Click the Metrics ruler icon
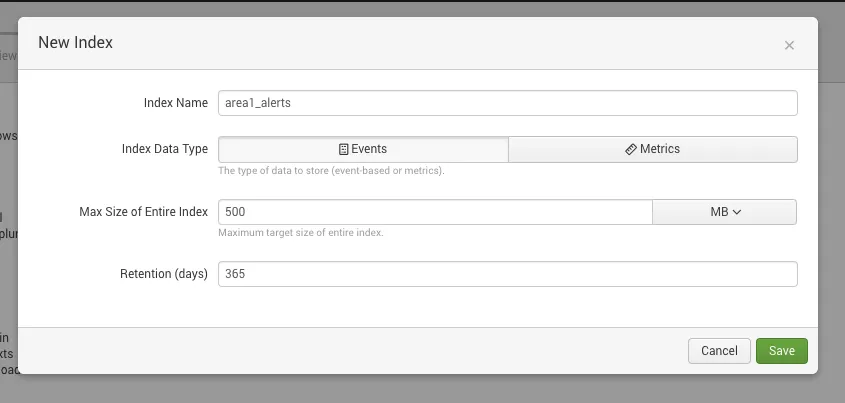 (x=630, y=149)
